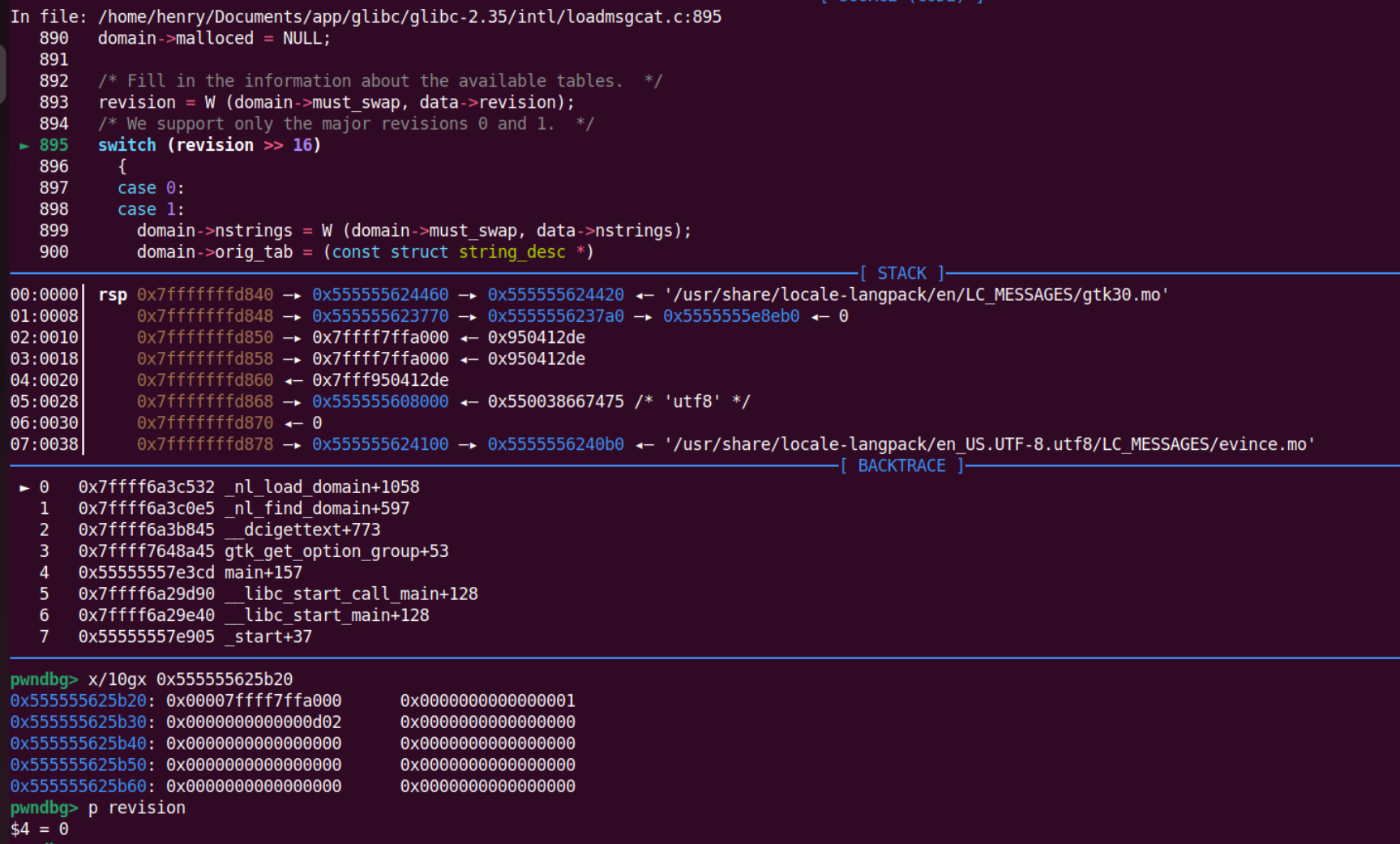Viewport: 1400px width, 844px height.
Task: Click the evince.mo locale path string
Action: [x=989, y=445]
